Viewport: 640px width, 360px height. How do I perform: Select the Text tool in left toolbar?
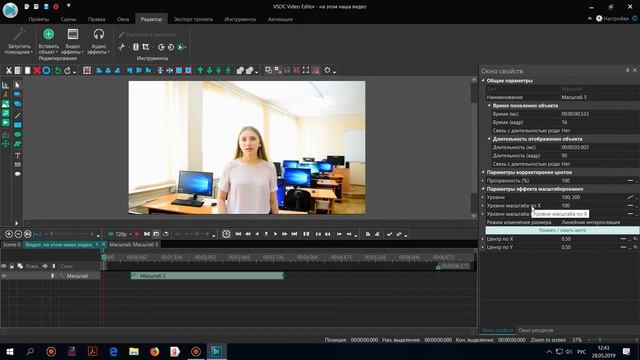click(x=18, y=156)
